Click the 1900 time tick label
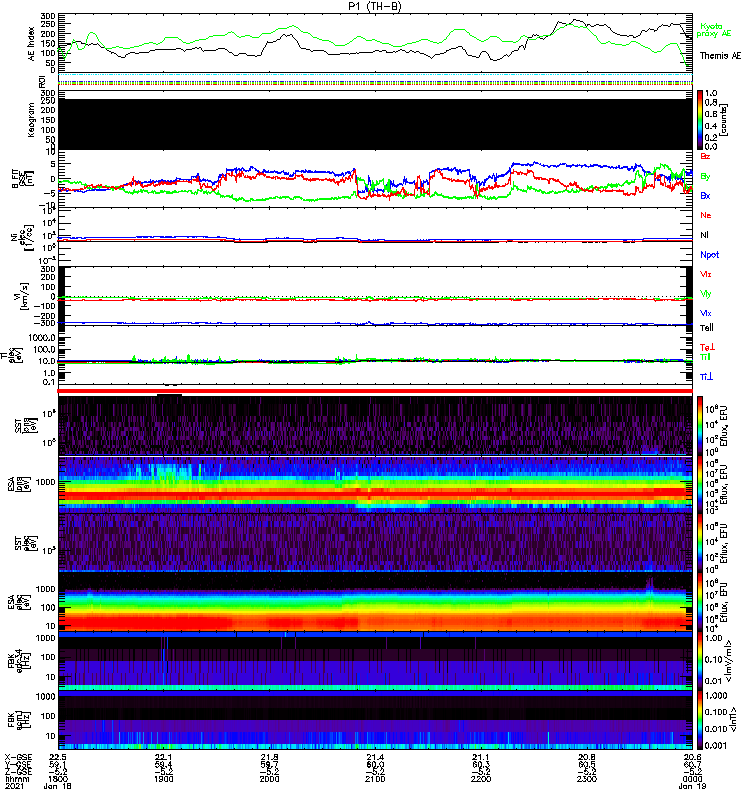750x800 pixels. [163, 779]
